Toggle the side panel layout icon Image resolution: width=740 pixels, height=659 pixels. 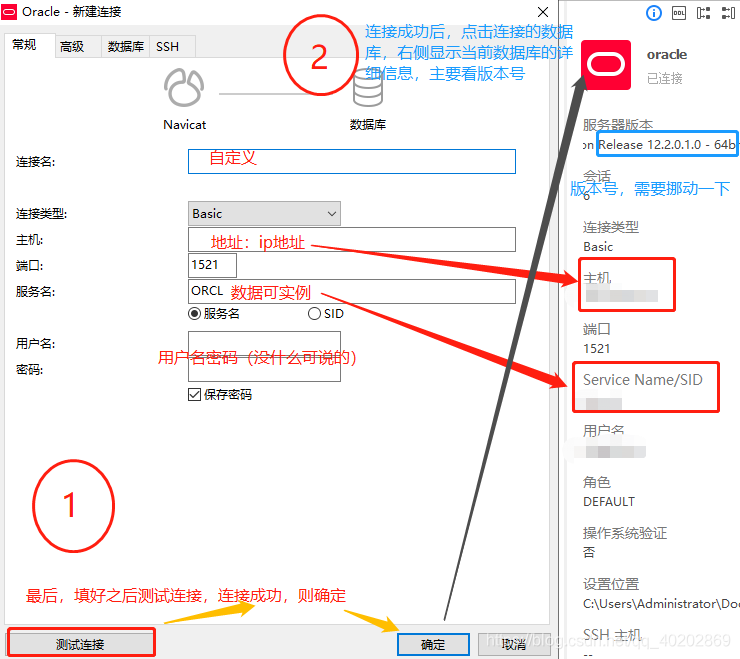pyautogui.click(x=728, y=13)
